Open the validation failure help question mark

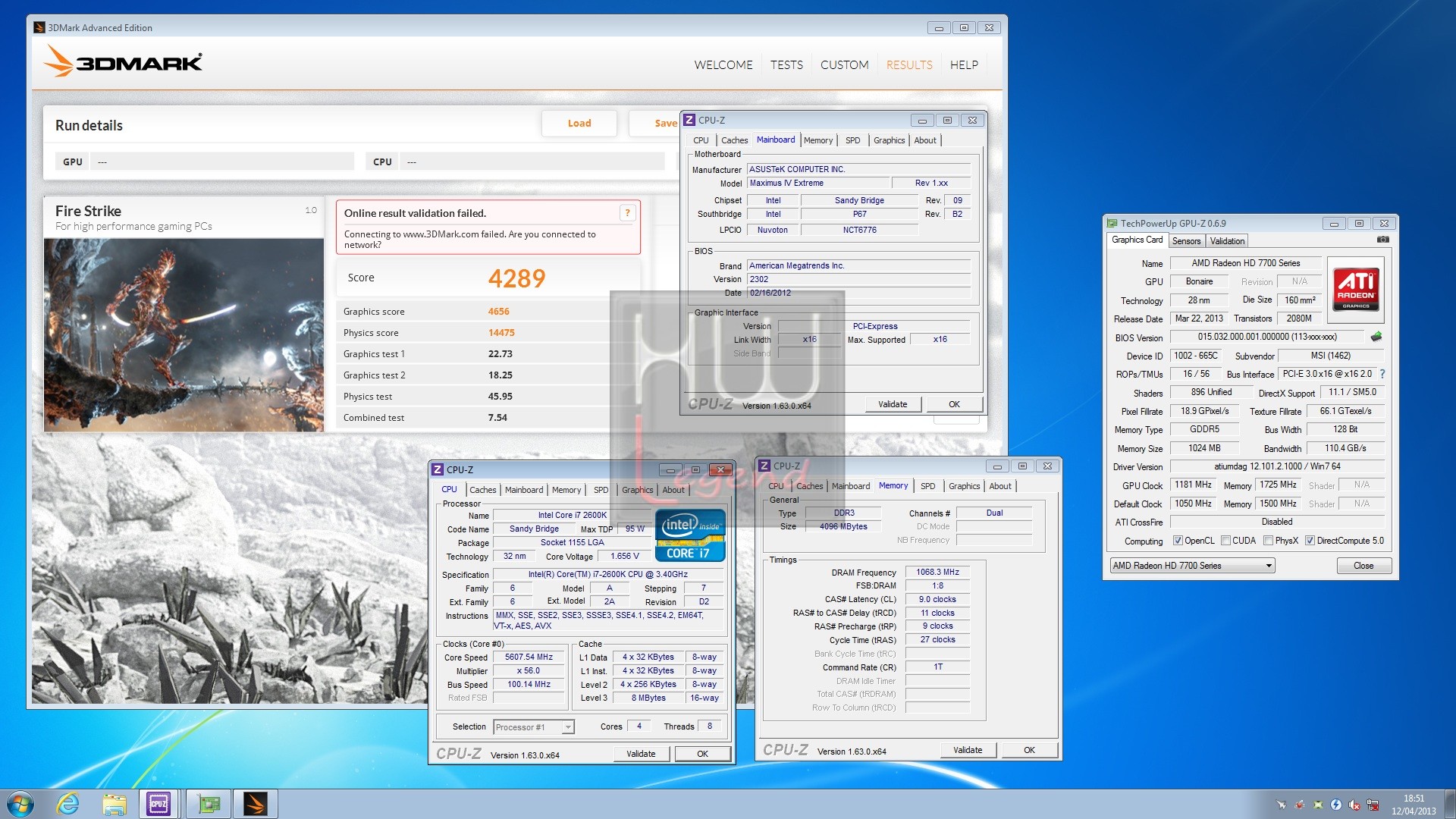pos(627,213)
